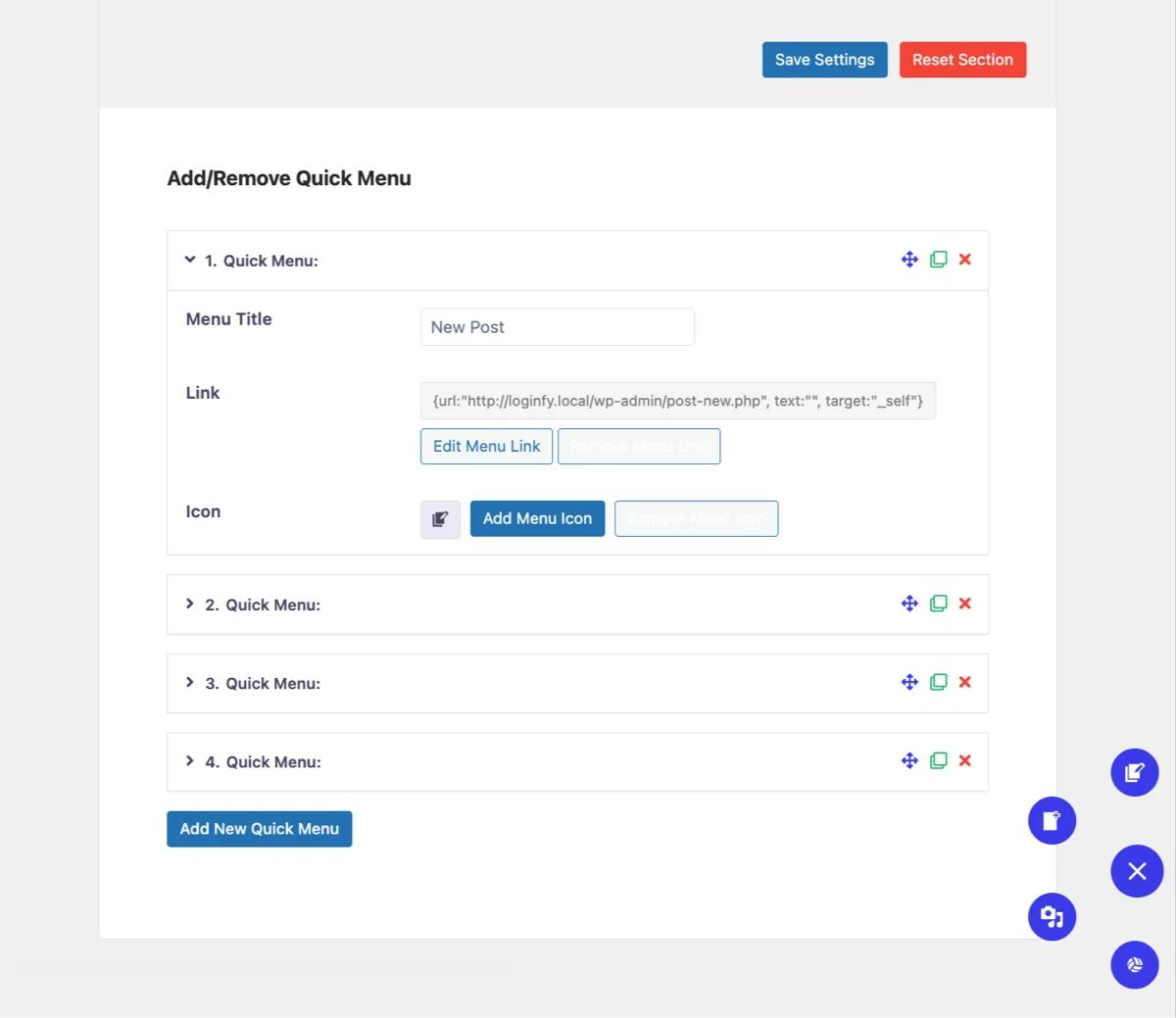This screenshot has height=1018, width=1176.
Task: Click the move handle icon for Quick Menu 1
Action: [x=908, y=259]
